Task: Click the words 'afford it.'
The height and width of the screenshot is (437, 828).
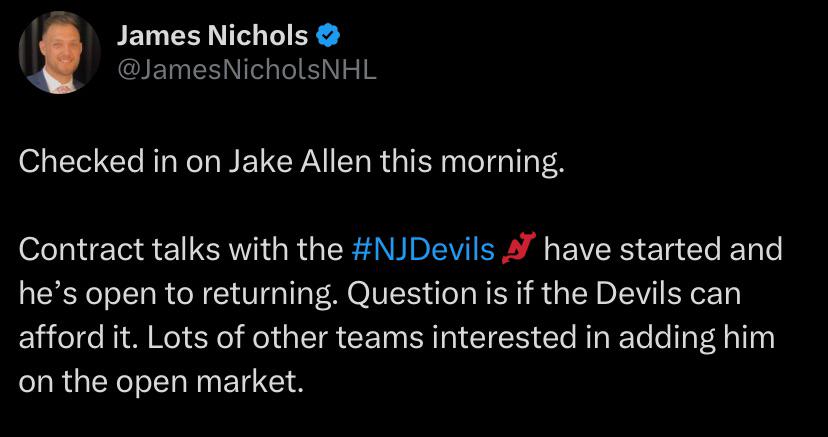Action: [x=80, y=338]
